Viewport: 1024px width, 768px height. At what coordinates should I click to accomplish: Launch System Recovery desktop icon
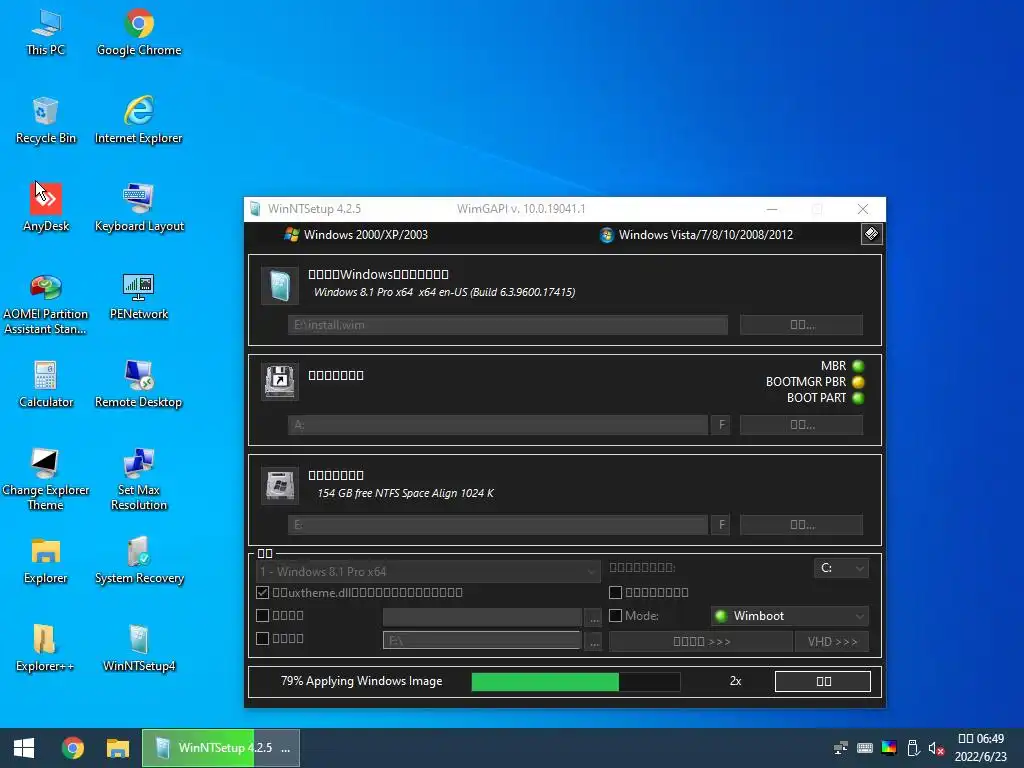pos(139,562)
